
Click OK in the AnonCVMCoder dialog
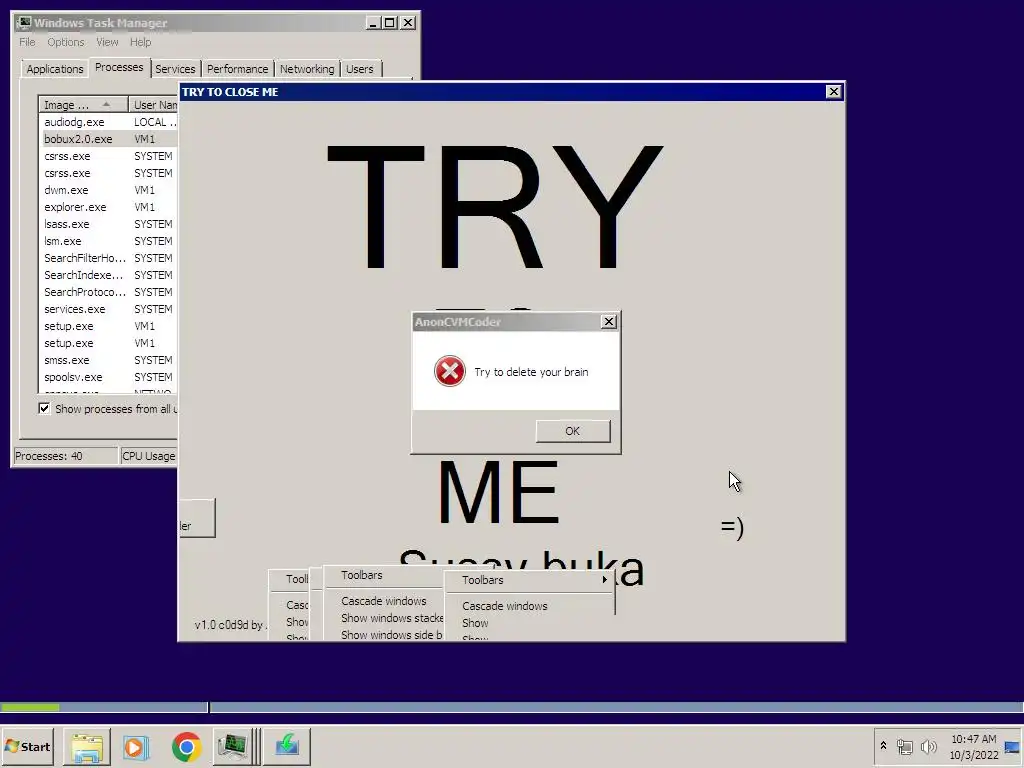[573, 431]
